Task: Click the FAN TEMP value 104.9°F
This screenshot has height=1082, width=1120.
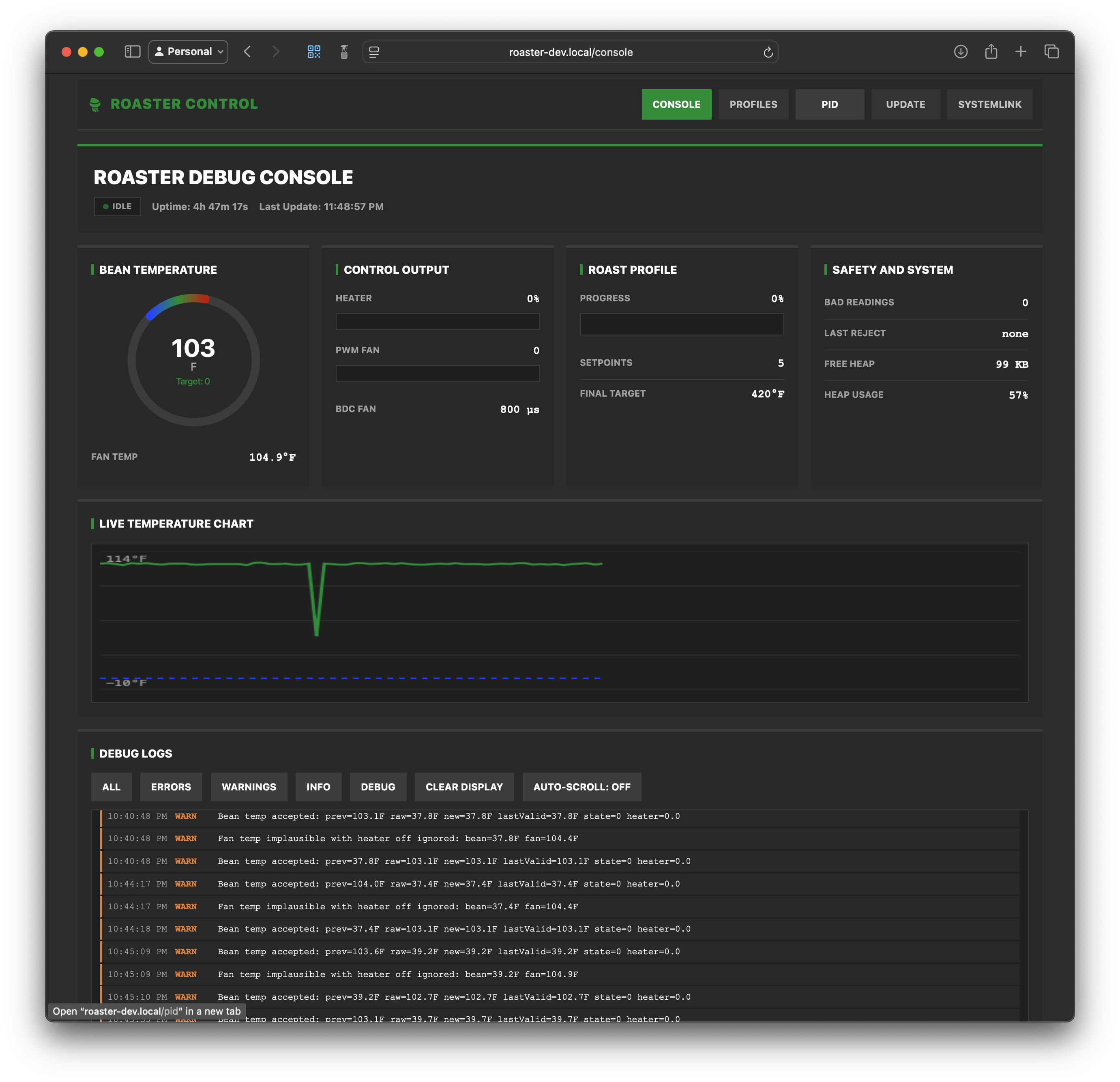Action: click(x=272, y=457)
